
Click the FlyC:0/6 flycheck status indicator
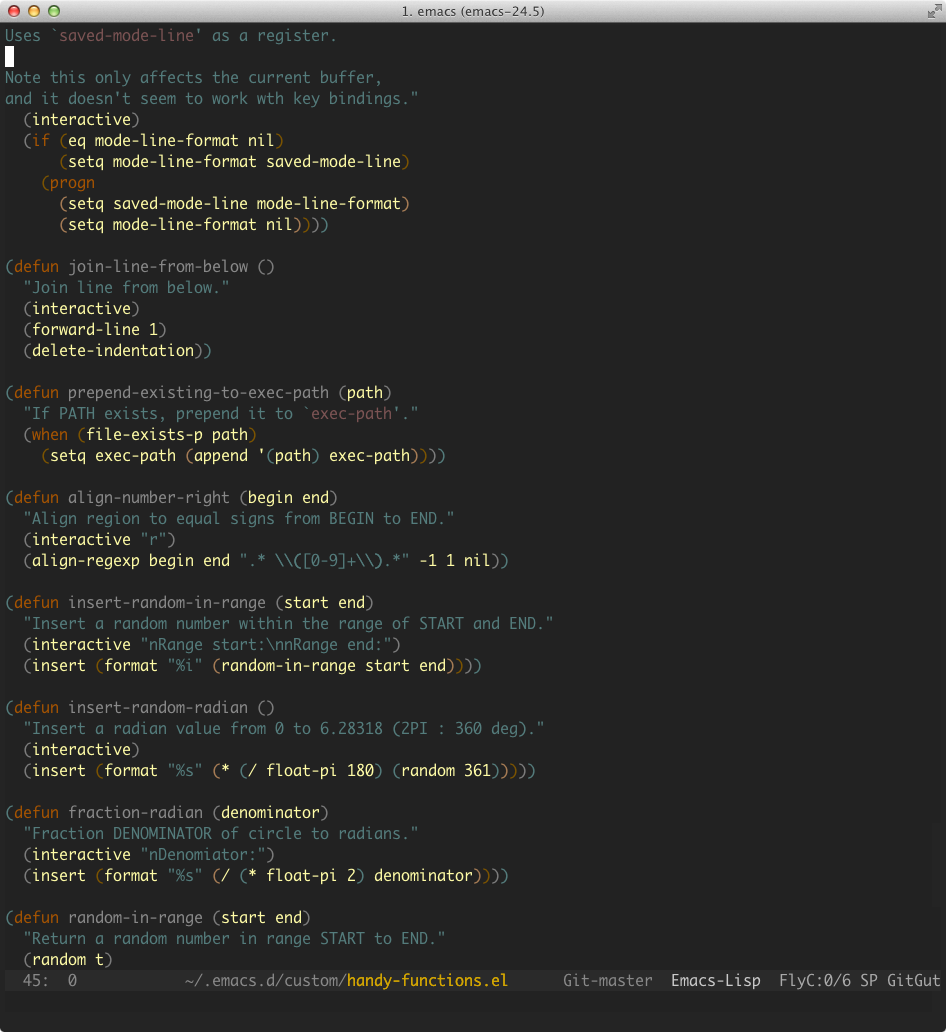click(814, 980)
